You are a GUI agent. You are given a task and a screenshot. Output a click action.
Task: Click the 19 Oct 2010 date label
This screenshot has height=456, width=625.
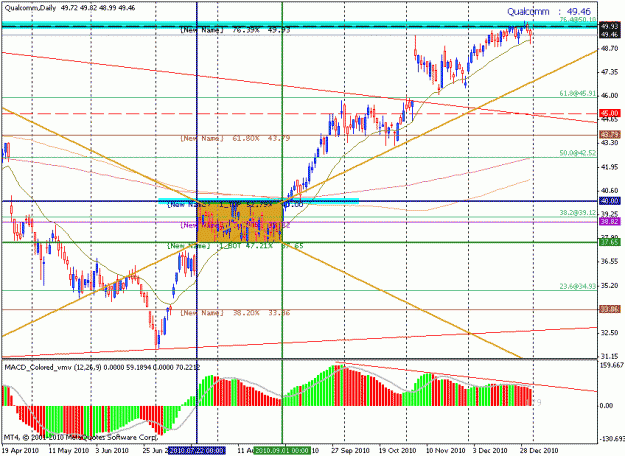pyautogui.click(x=398, y=450)
